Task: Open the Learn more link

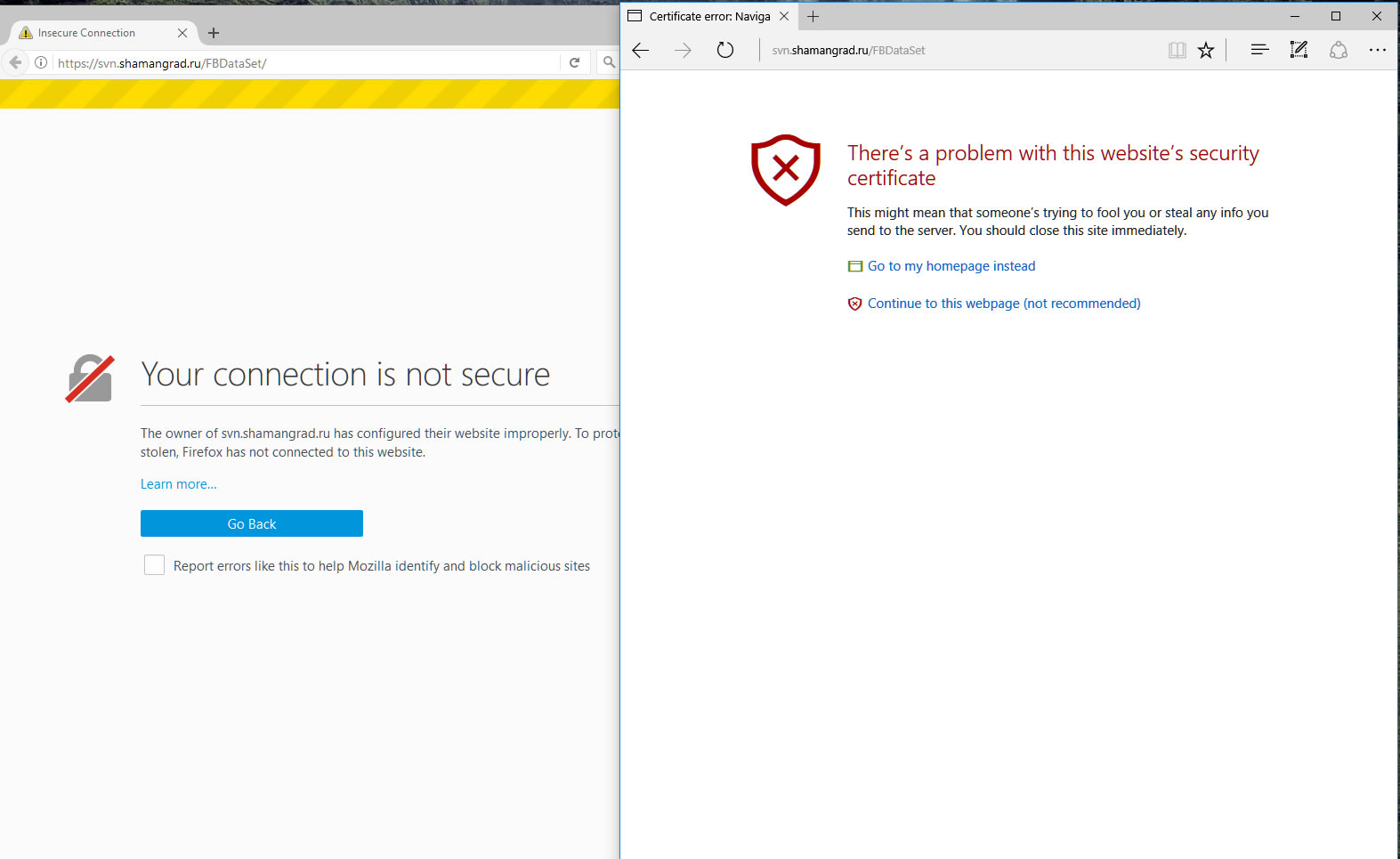Action: coord(178,484)
